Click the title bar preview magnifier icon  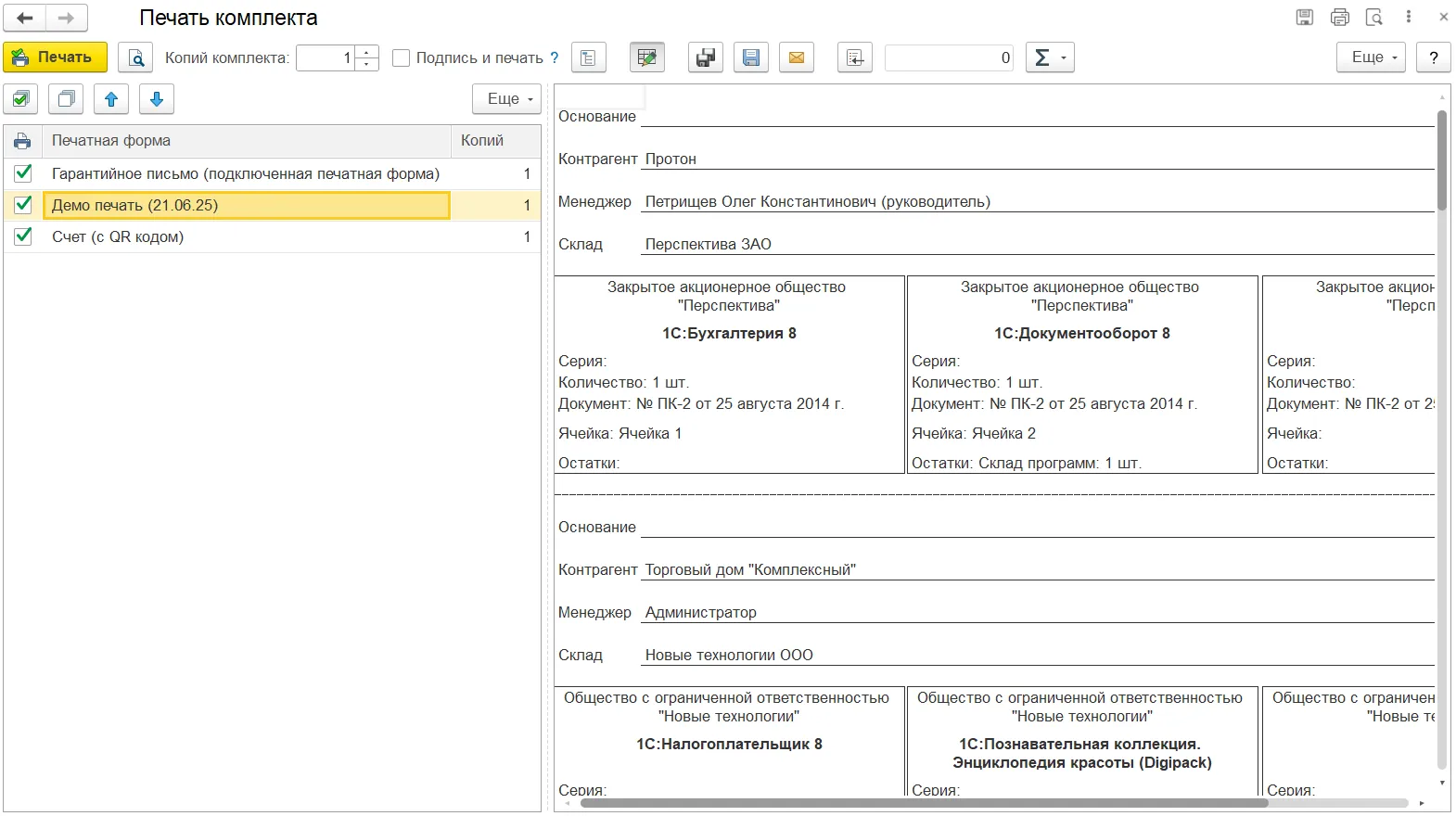tap(1374, 17)
